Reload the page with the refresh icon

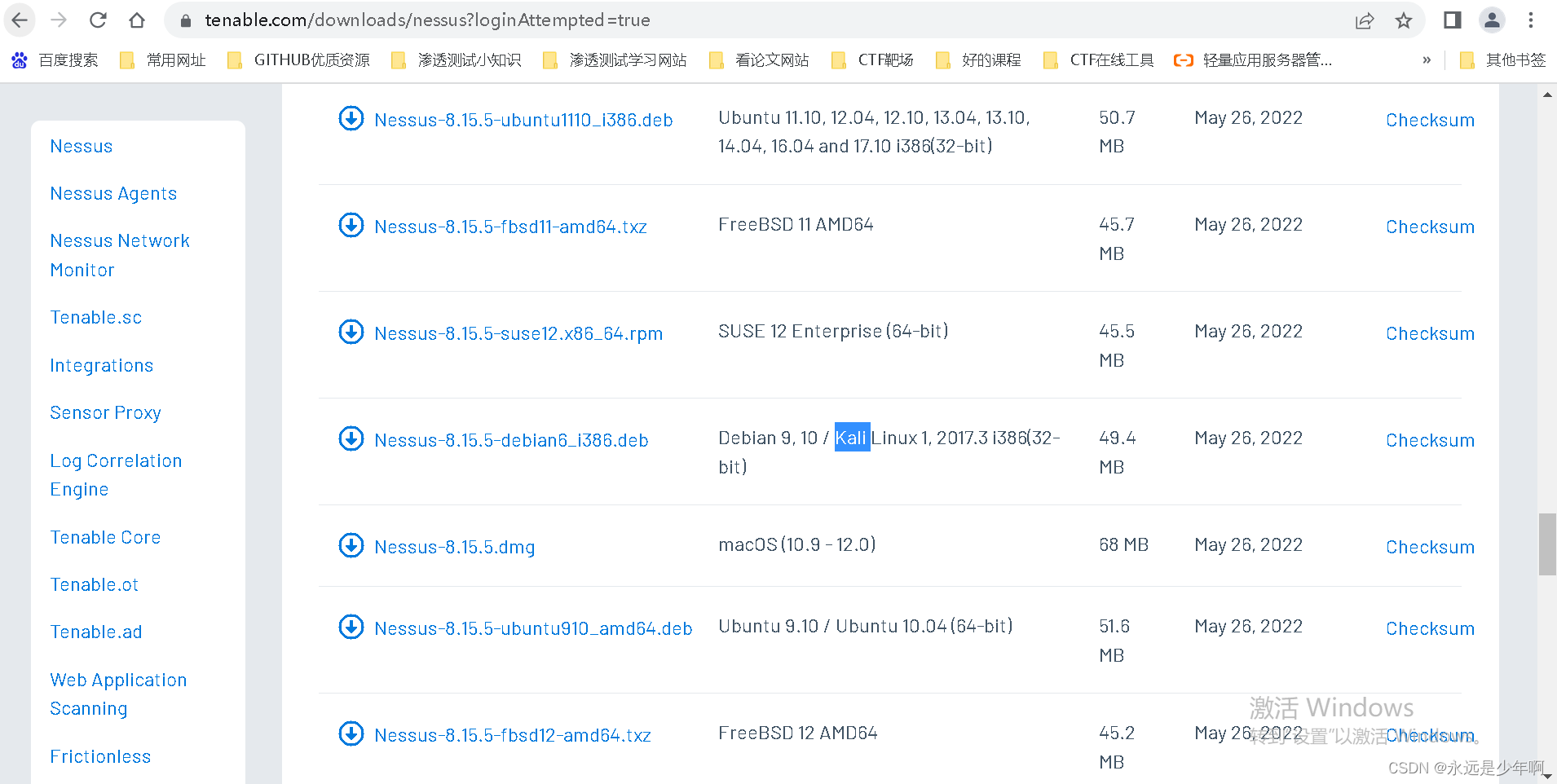(98, 20)
